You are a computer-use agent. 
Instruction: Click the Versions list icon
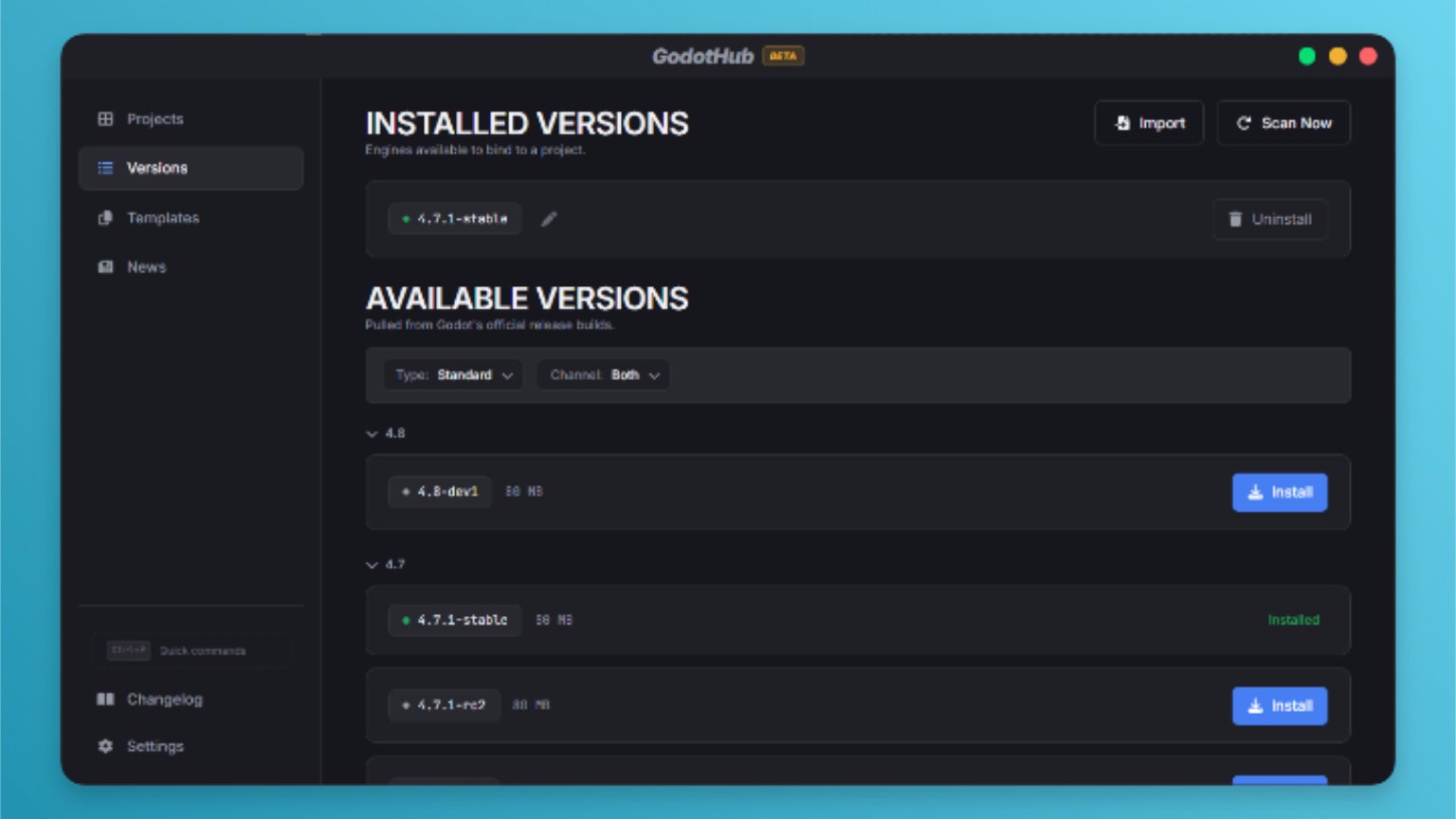pyautogui.click(x=105, y=168)
